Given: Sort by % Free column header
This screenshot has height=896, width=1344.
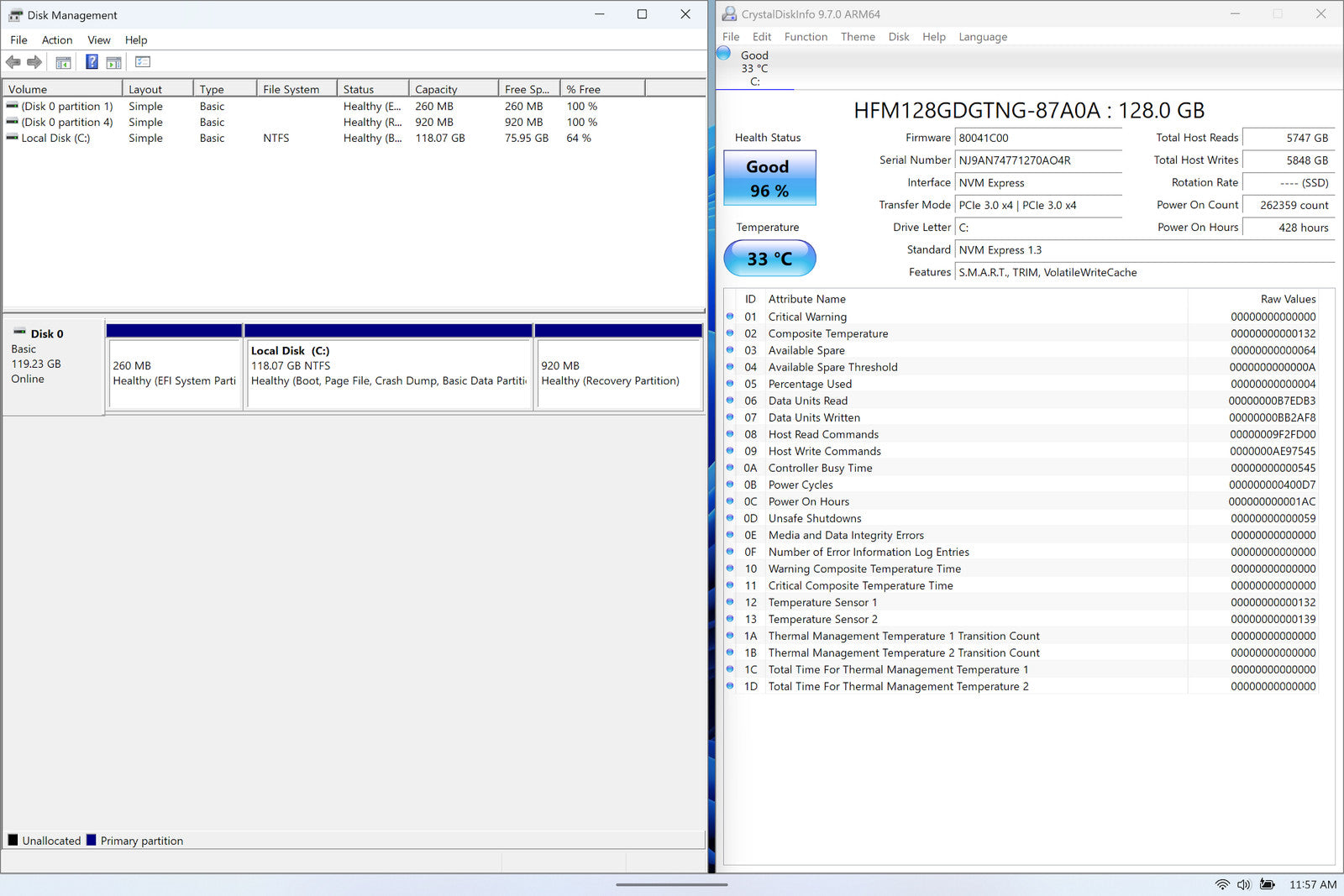Looking at the screenshot, I should (x=602, y=89).
